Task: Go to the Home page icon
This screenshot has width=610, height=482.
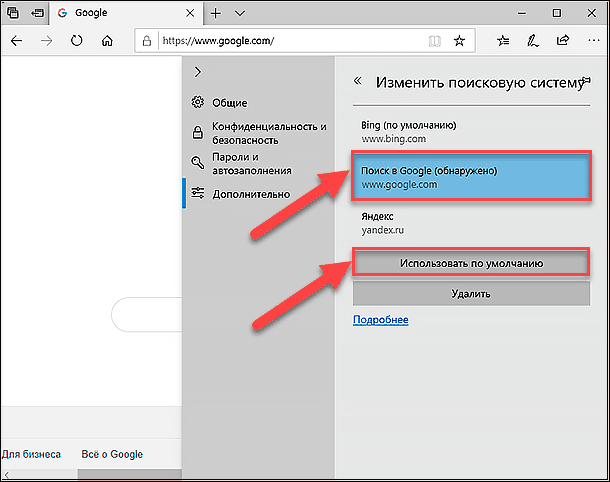Action: [107, 42]
